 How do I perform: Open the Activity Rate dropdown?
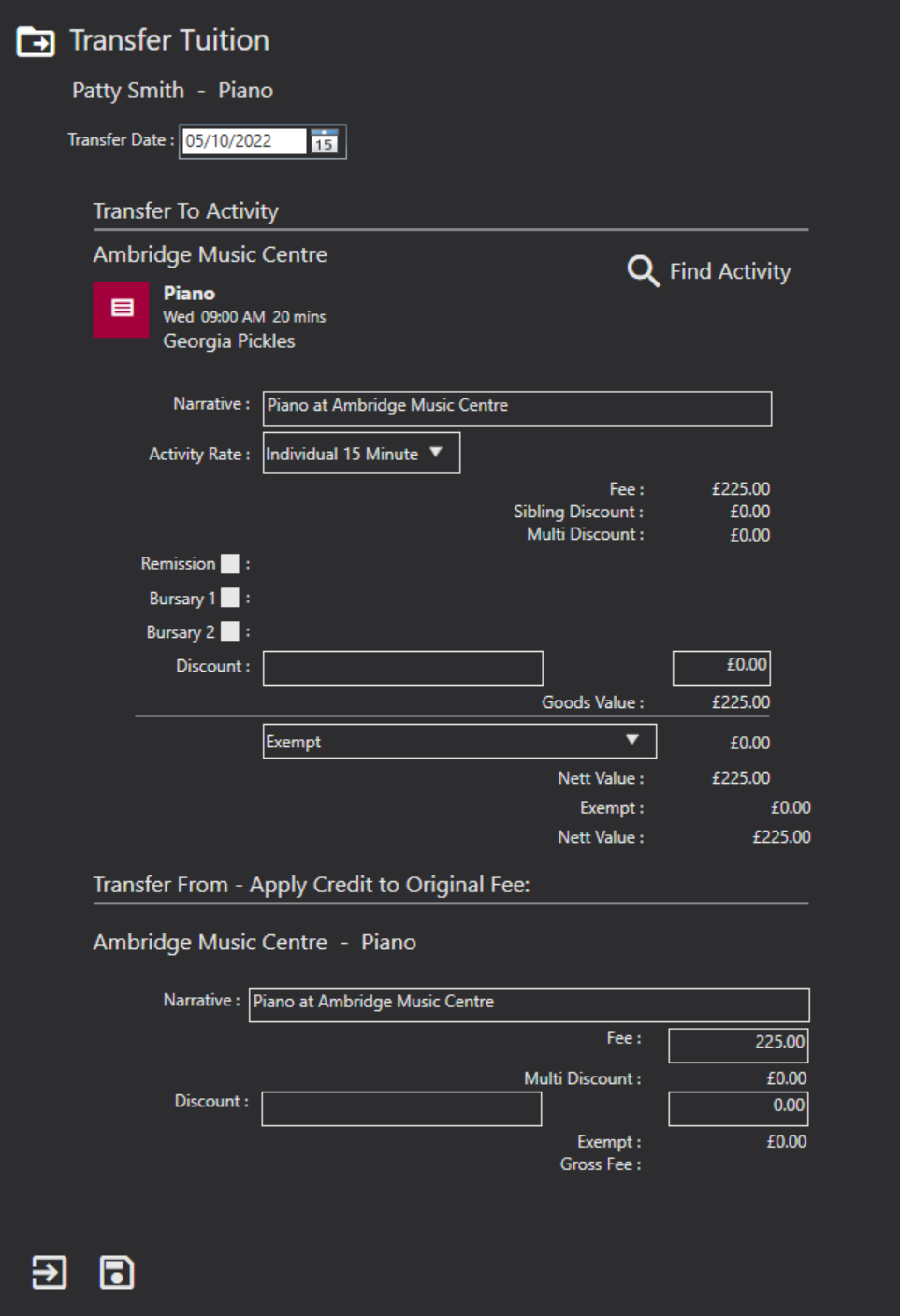(361, 454)
